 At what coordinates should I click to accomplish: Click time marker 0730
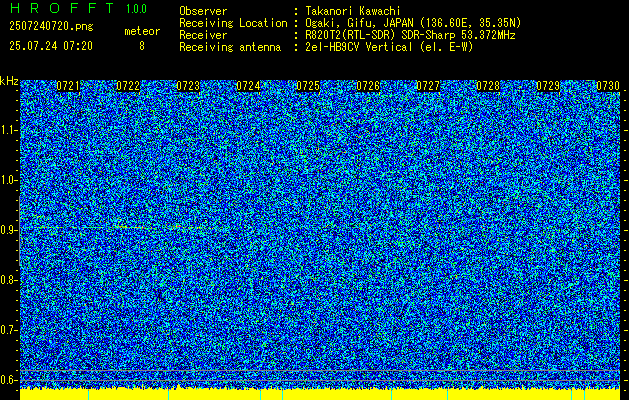[x=608, y=86]
